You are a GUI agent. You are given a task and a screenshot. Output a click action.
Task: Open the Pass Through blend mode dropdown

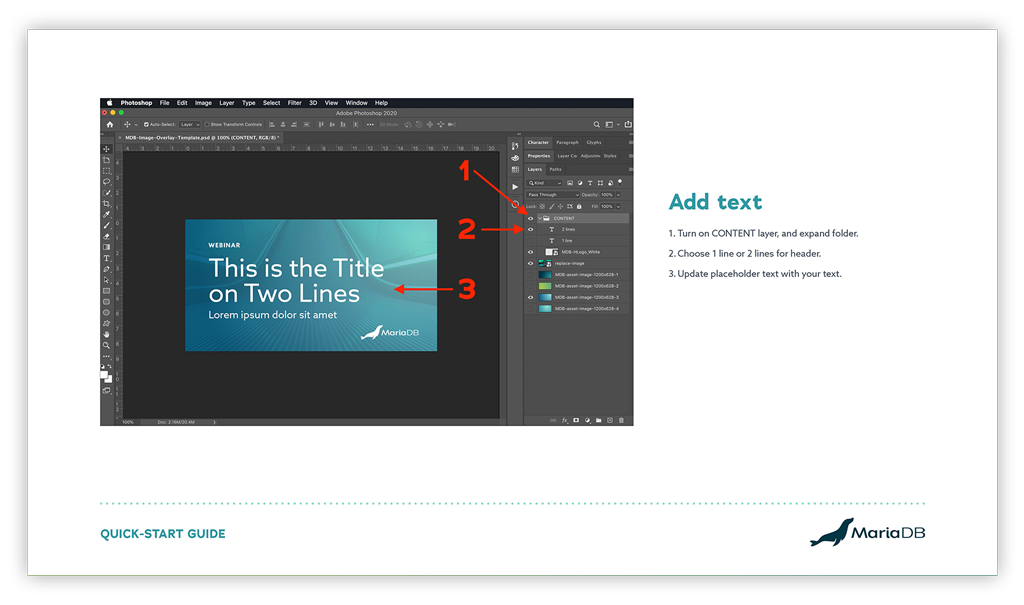click(553, 195)
